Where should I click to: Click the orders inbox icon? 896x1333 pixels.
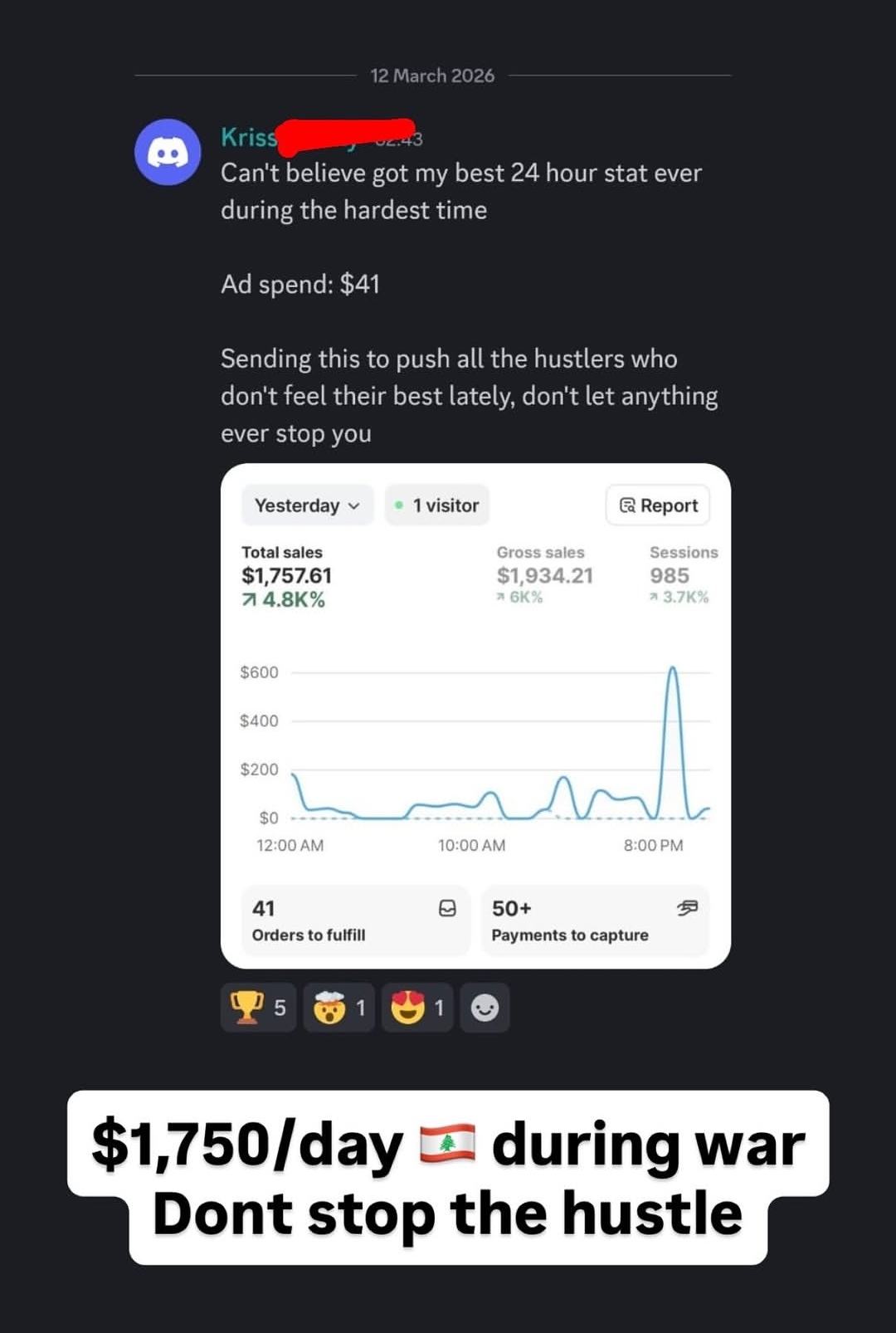tap(447, 908)
